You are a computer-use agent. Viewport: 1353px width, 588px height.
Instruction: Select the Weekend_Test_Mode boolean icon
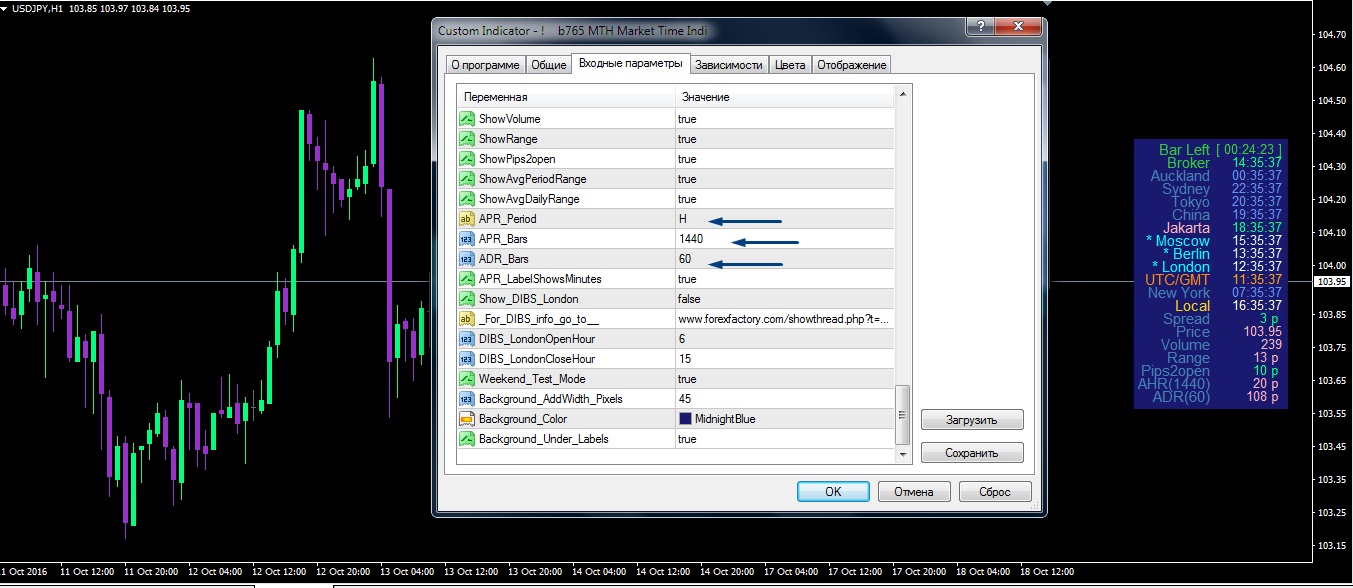467,379
